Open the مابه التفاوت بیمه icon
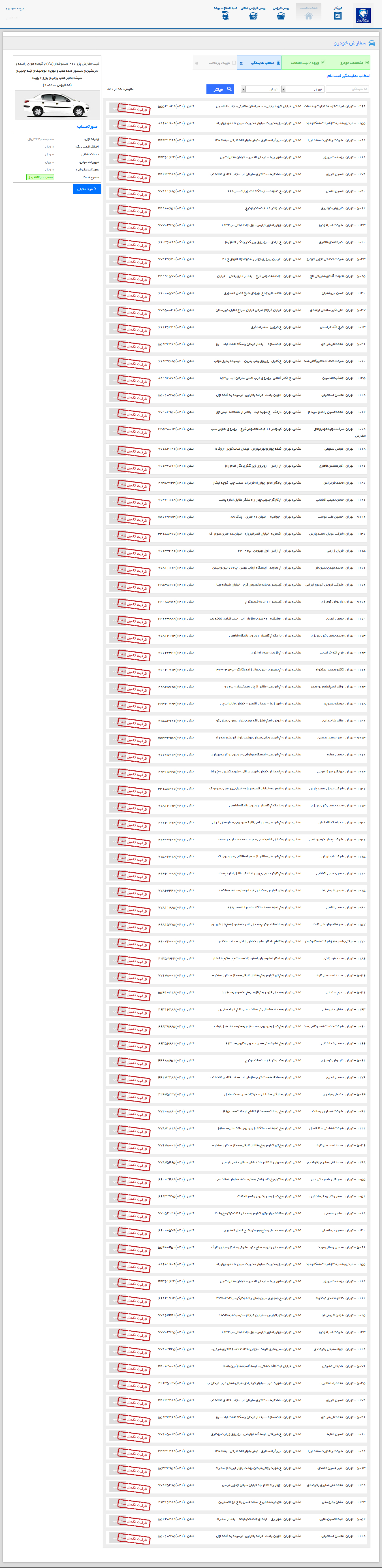 pos(225,16)
